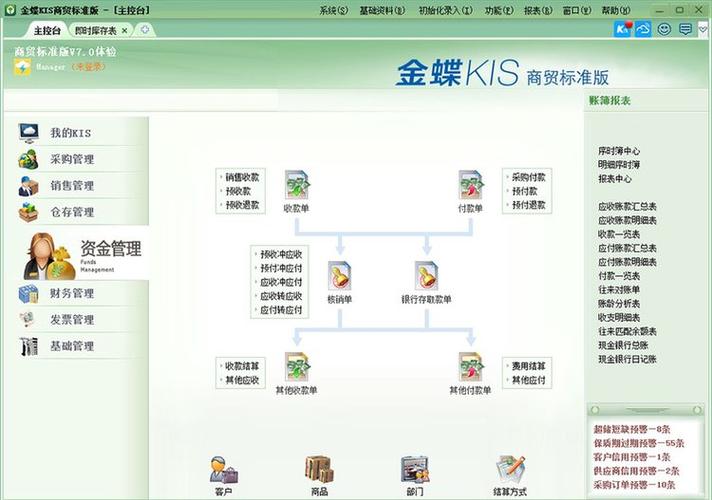Click the 未登录 login link
This screenshot has height=500, width=712.
(x=89, y=67)
